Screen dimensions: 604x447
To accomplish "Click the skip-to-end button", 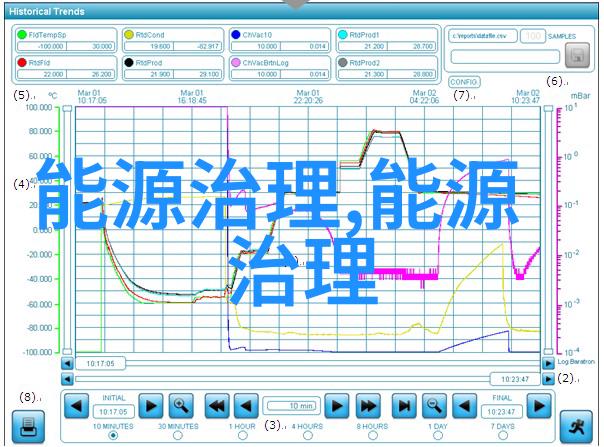I will coord(404,405).
